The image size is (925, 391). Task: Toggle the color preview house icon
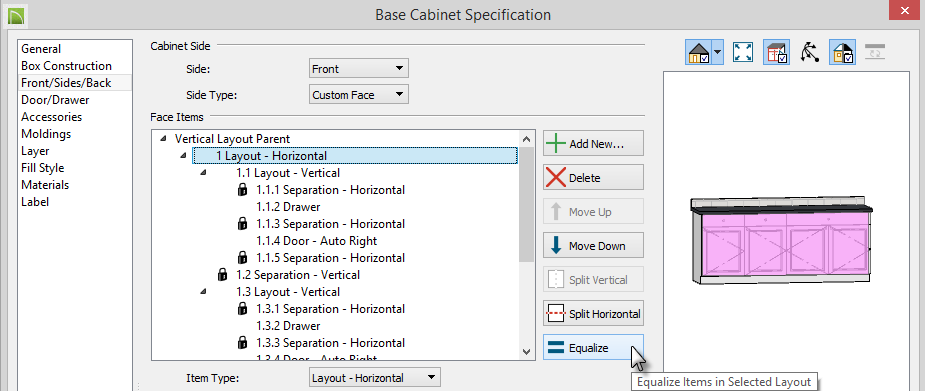pyautogui.click(x=842, y=52)
